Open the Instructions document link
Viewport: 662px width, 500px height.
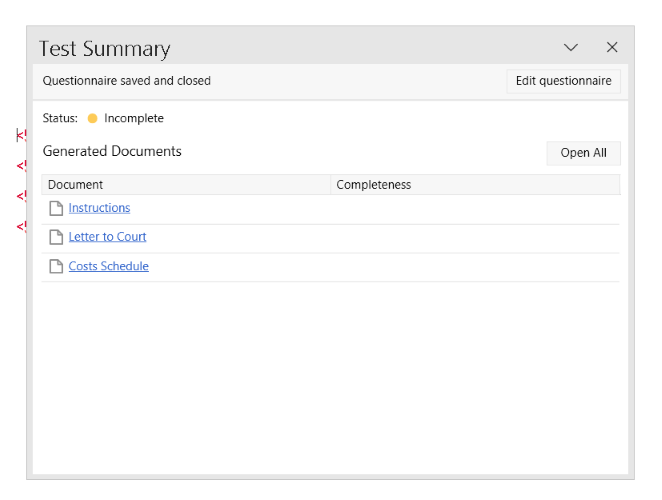click(99, 208)
